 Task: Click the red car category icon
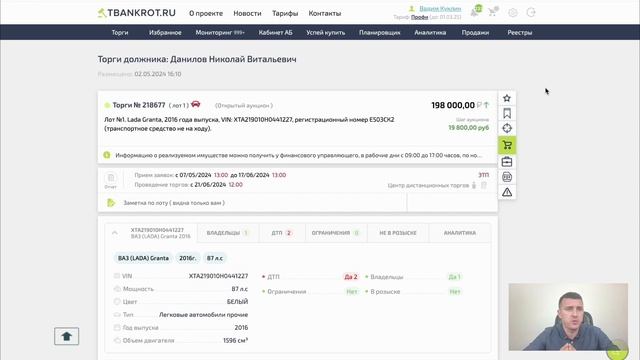[x=196, y=104]
